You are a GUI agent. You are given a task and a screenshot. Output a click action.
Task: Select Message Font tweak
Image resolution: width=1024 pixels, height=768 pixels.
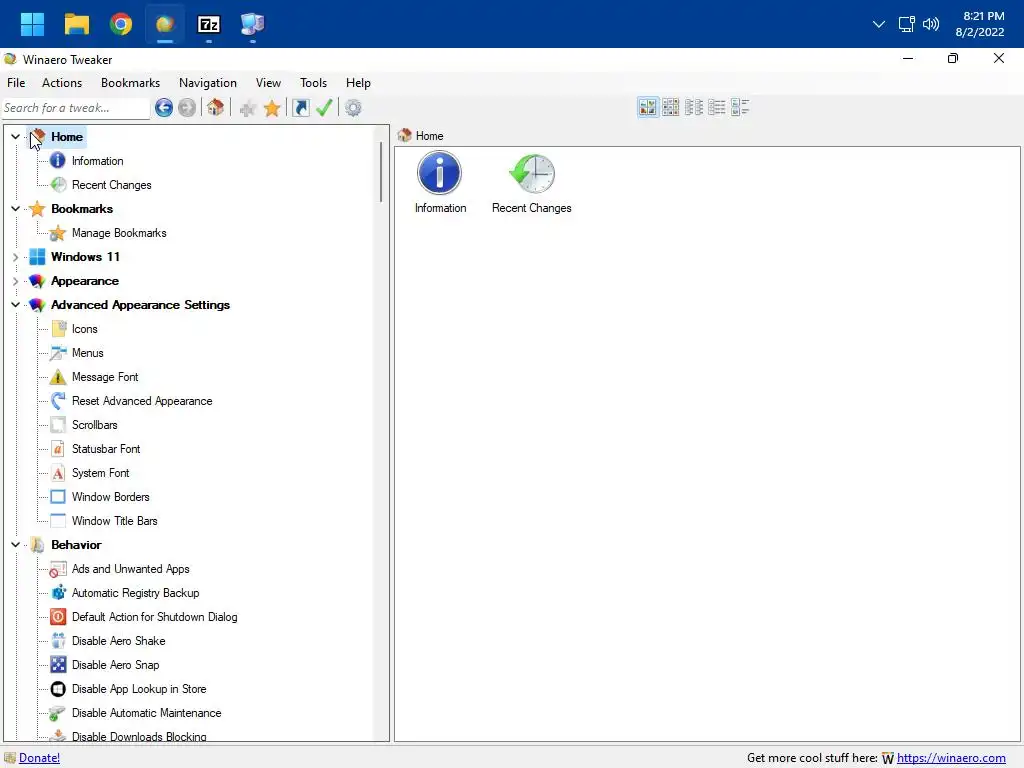[x=104, y=377]
